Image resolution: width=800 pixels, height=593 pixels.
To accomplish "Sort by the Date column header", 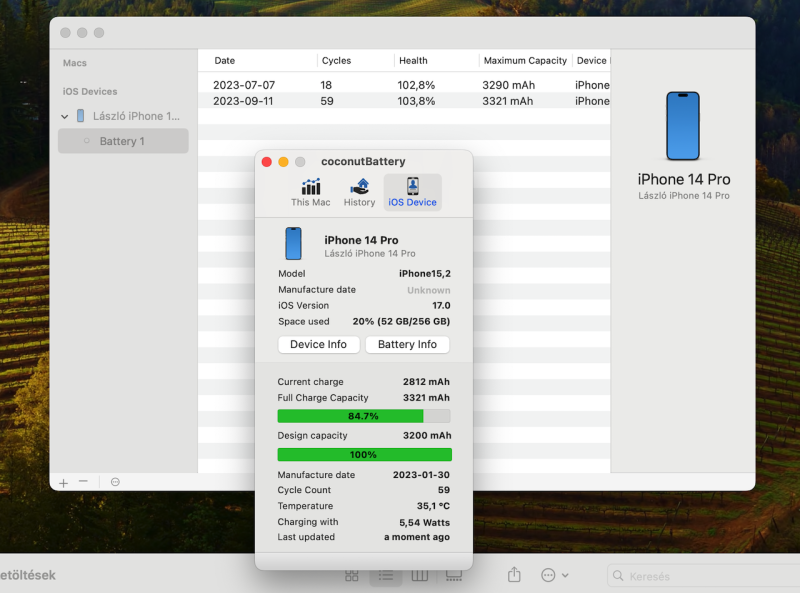I will (x=257, y=60).
